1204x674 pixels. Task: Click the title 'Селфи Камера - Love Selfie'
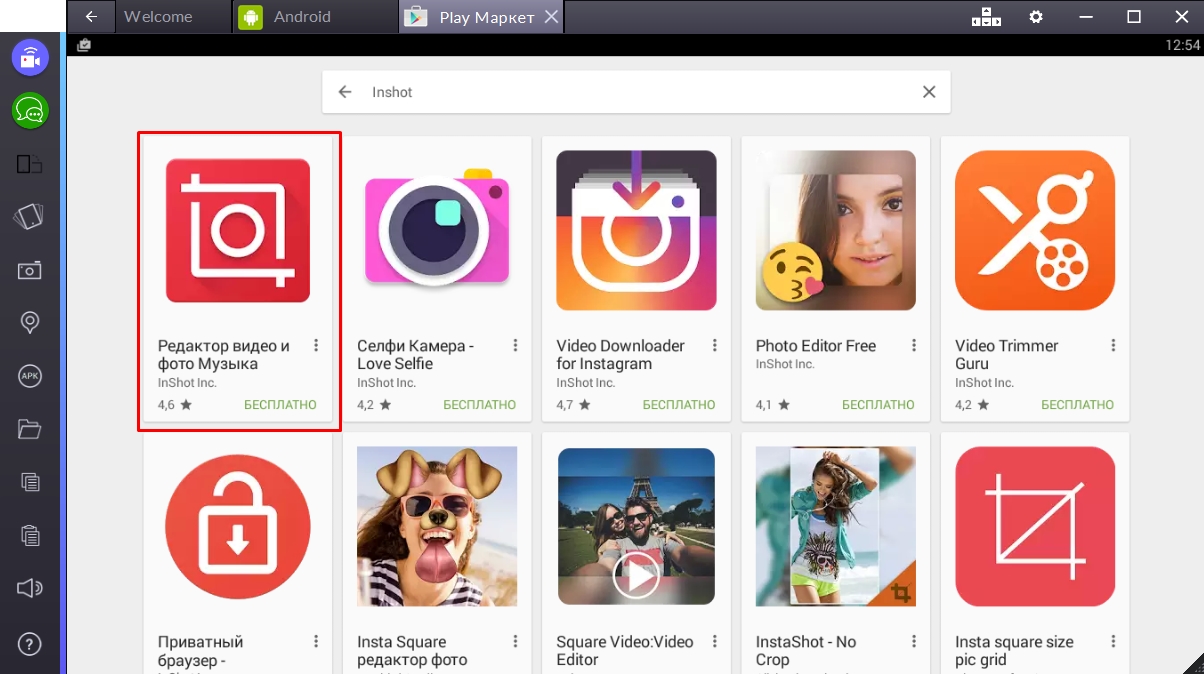pos(416,355)
